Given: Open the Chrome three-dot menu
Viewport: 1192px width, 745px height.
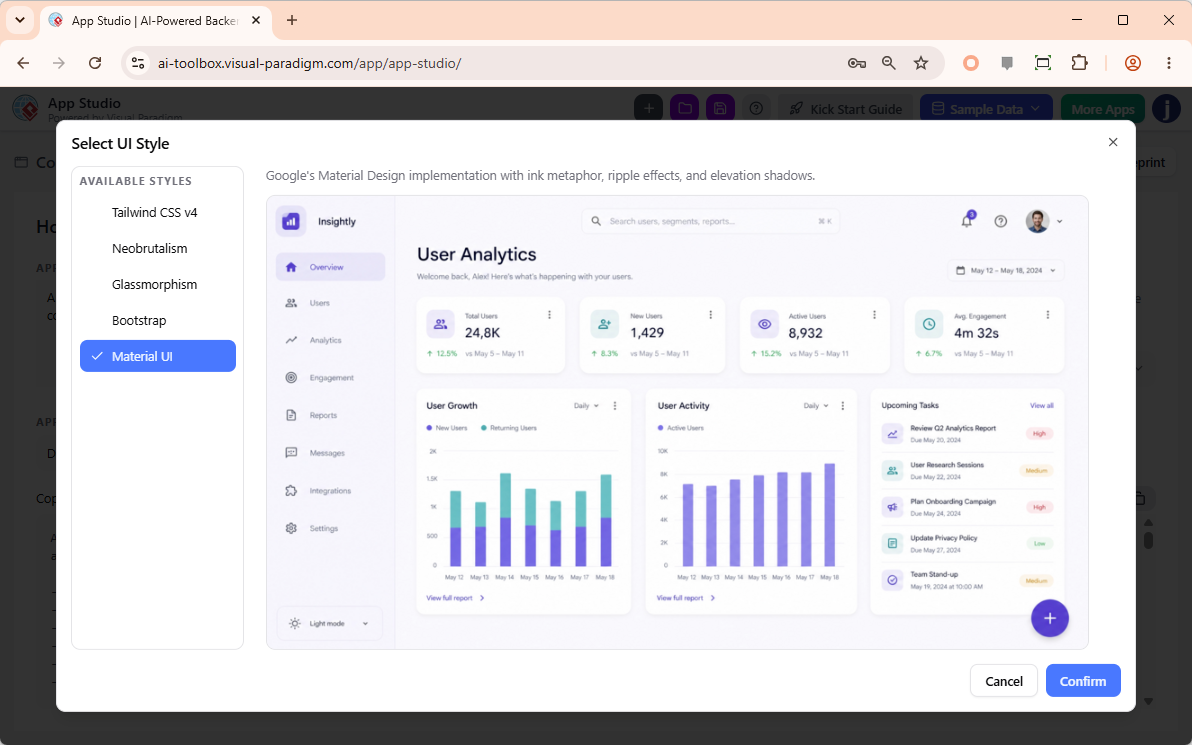Looking at the screenshot, I should coord(1169,63).
